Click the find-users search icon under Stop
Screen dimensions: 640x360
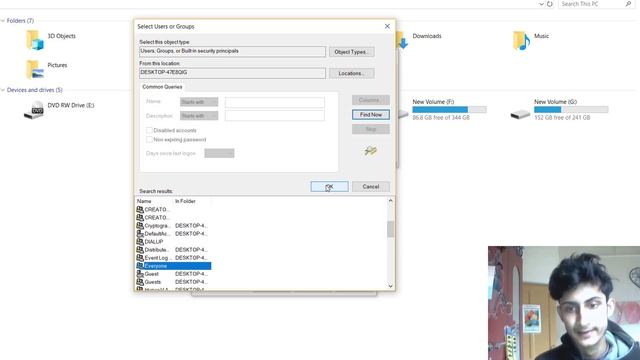[x=371, y=151]
